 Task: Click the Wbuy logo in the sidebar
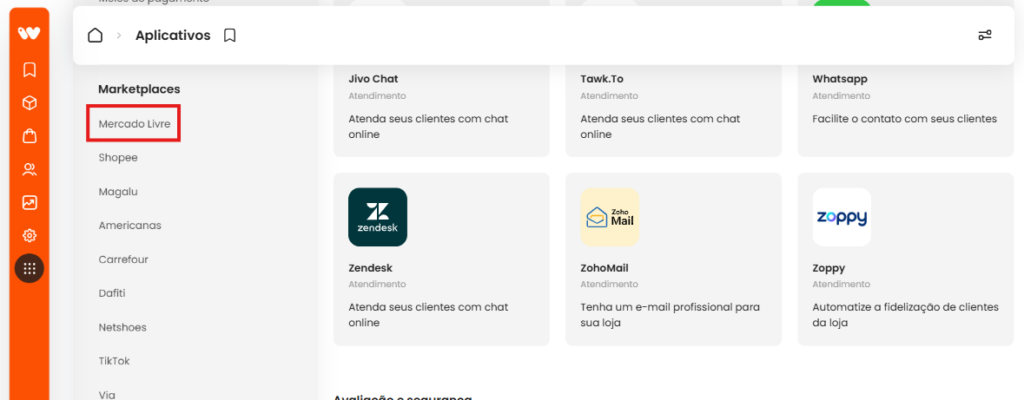[29, 33]
